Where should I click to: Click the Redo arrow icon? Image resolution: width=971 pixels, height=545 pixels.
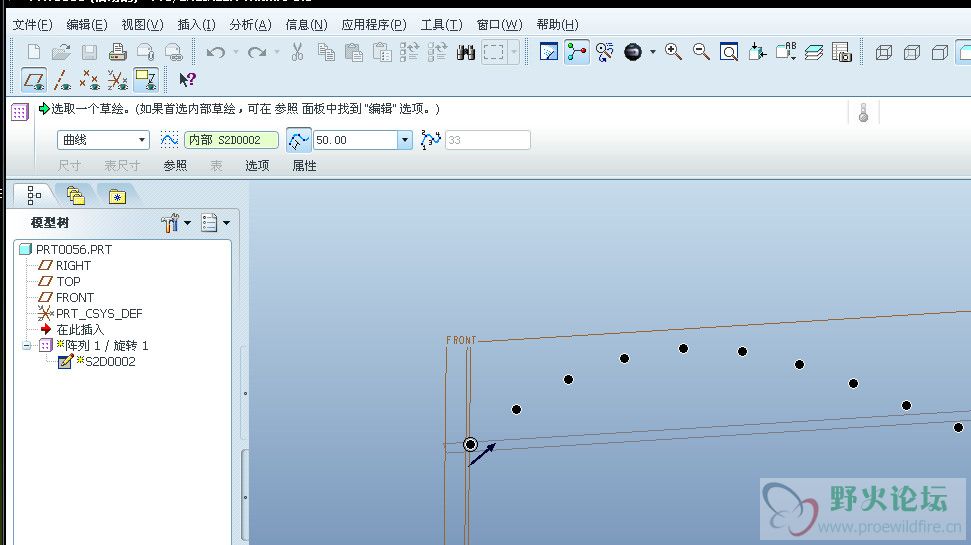point(256,52)
